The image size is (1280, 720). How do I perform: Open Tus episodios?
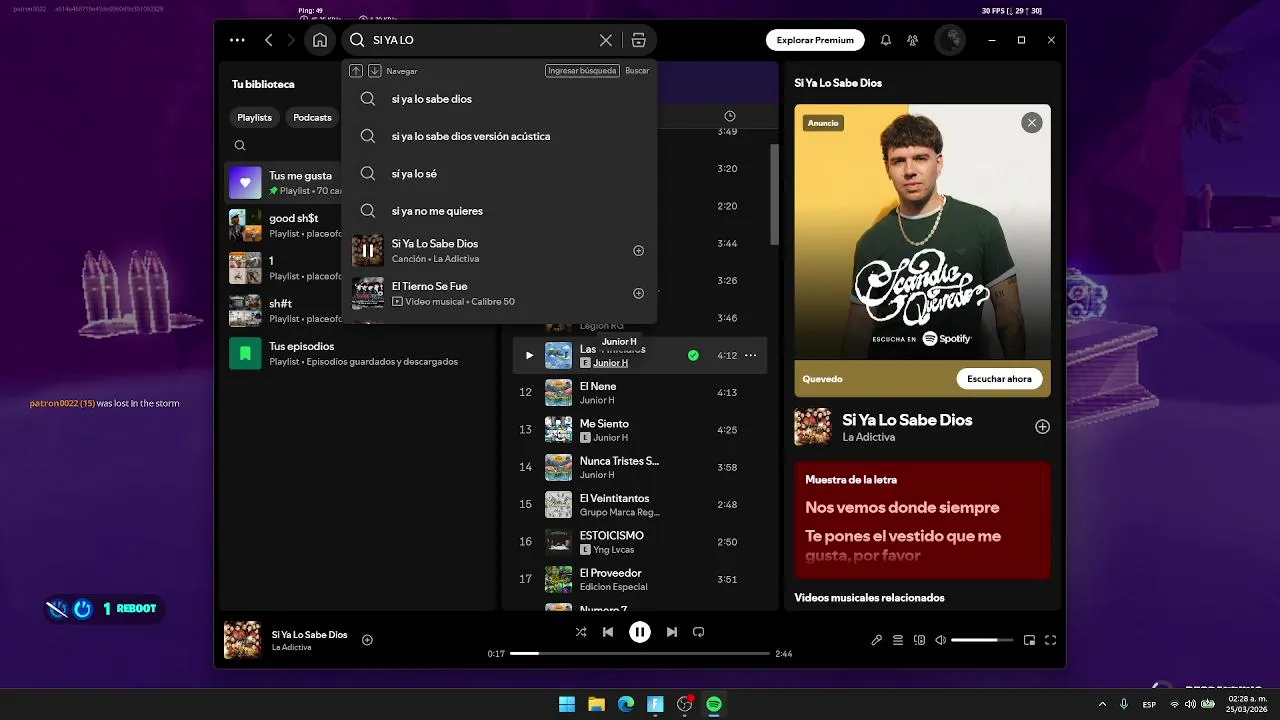[358, 353]
